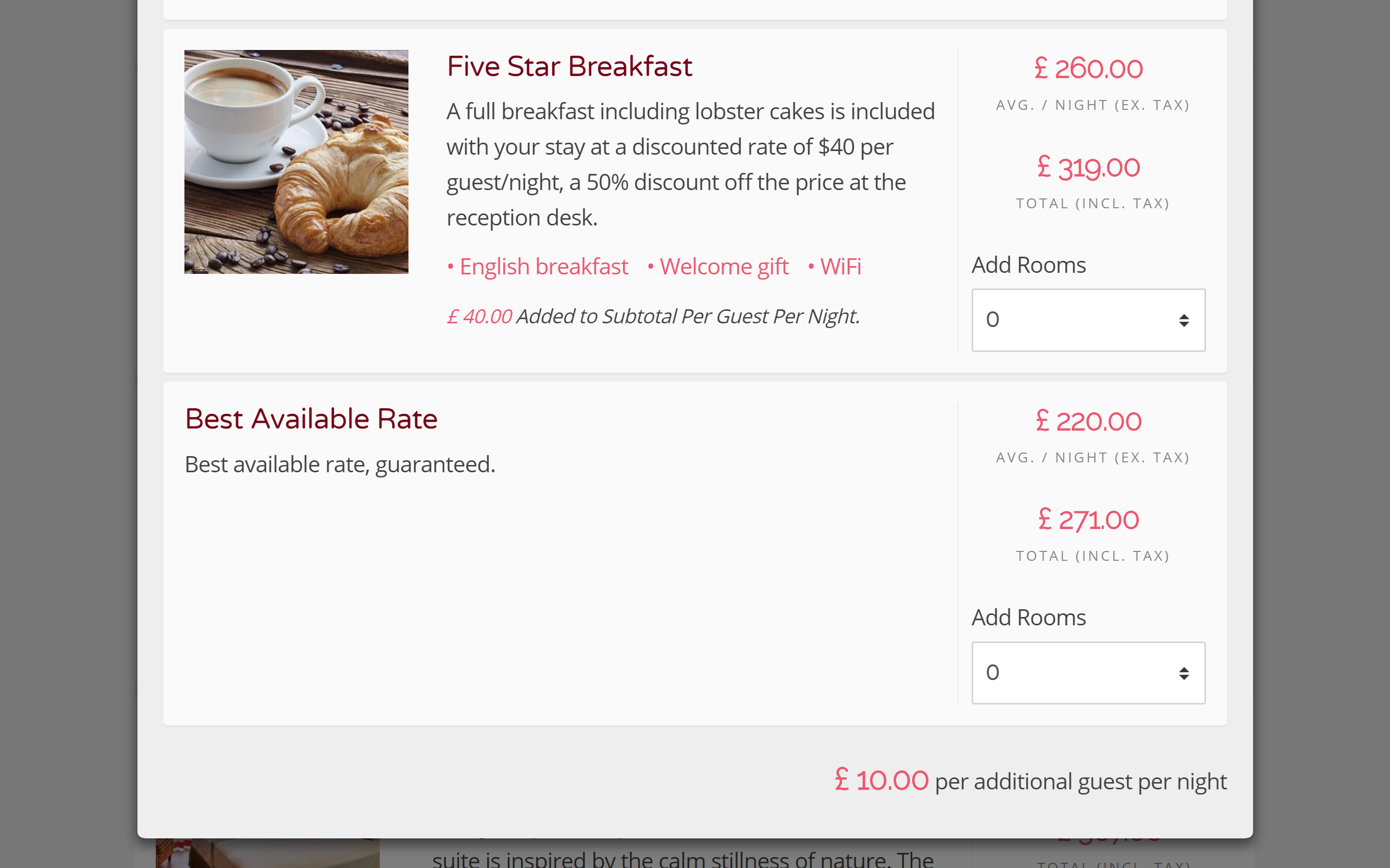Click the £ 319.00 total price
Viewport: 1390px width, 868px height.
(x=1088, y=168)
